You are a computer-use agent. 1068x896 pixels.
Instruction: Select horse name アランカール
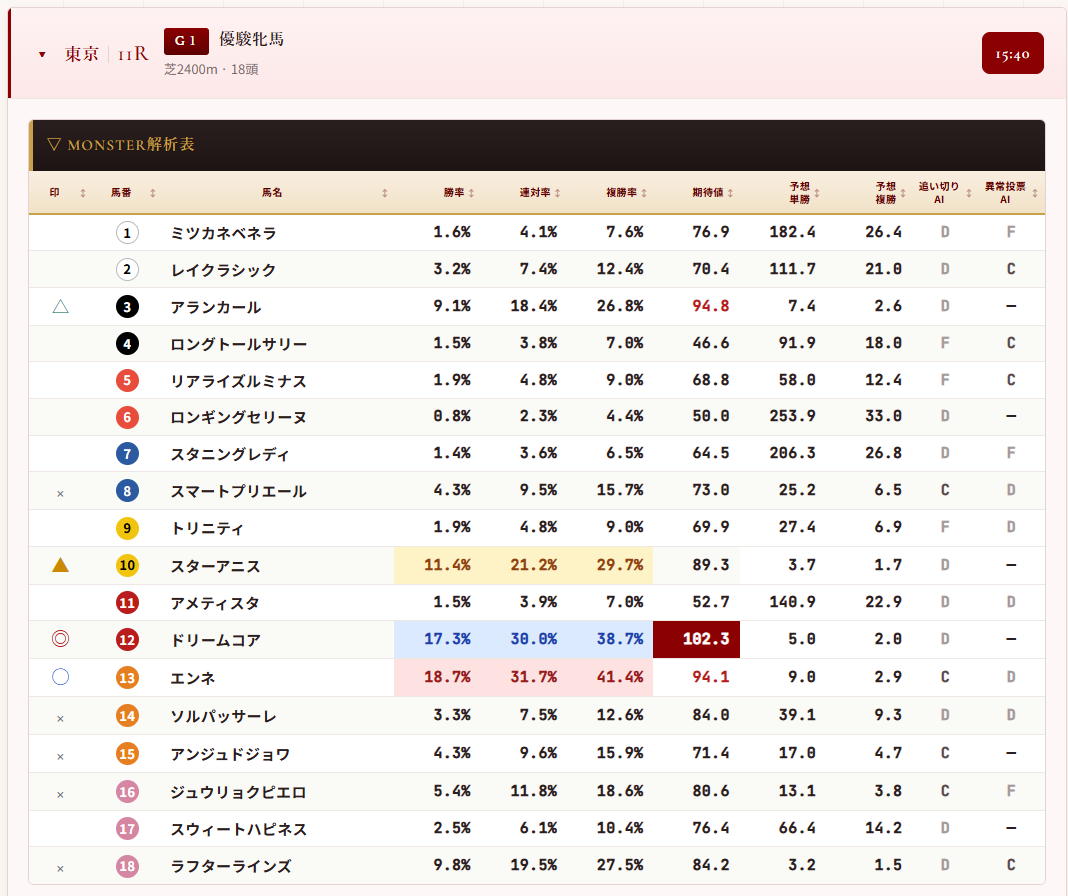216,307
